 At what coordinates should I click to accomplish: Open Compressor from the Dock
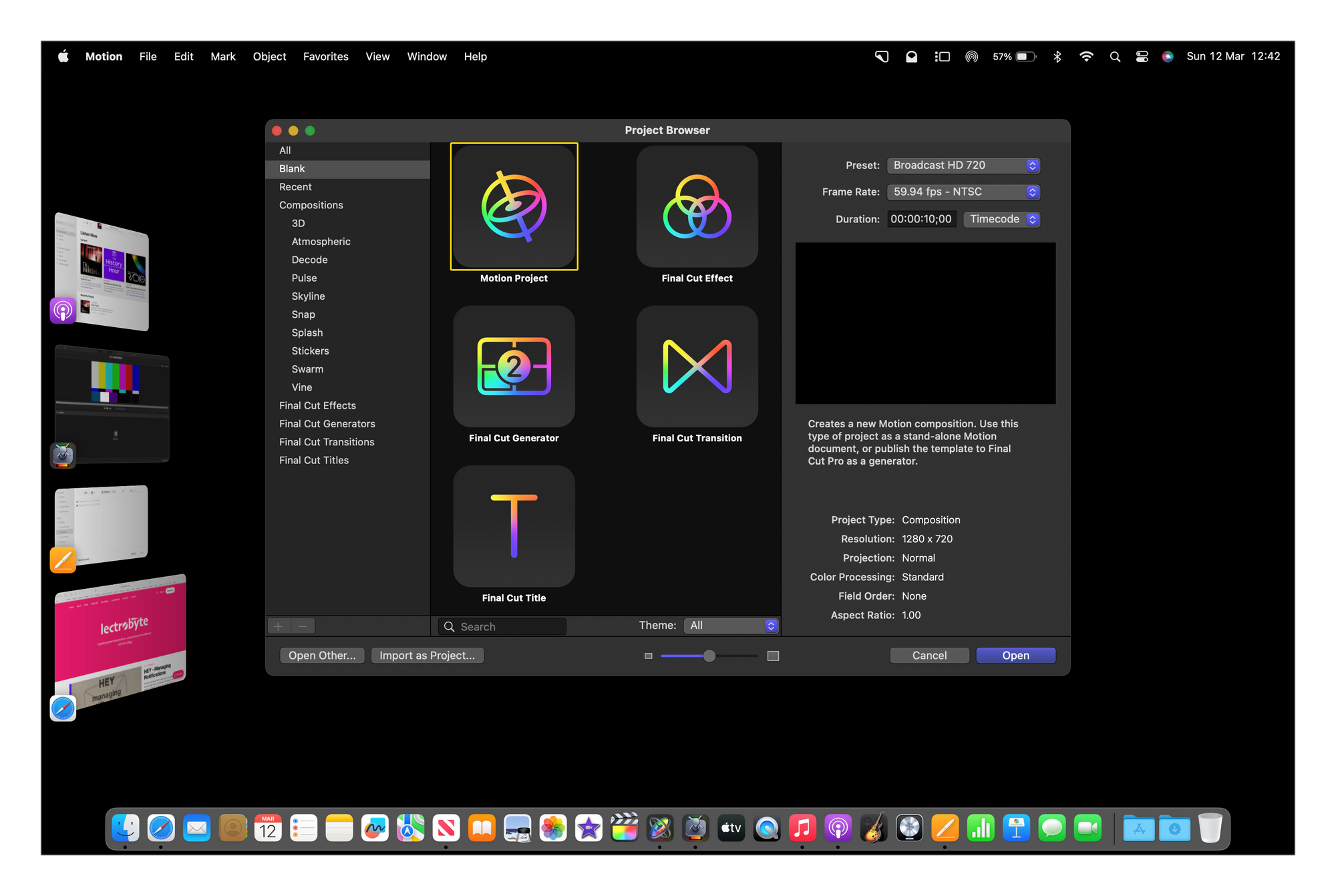click(x=695, y=829)
